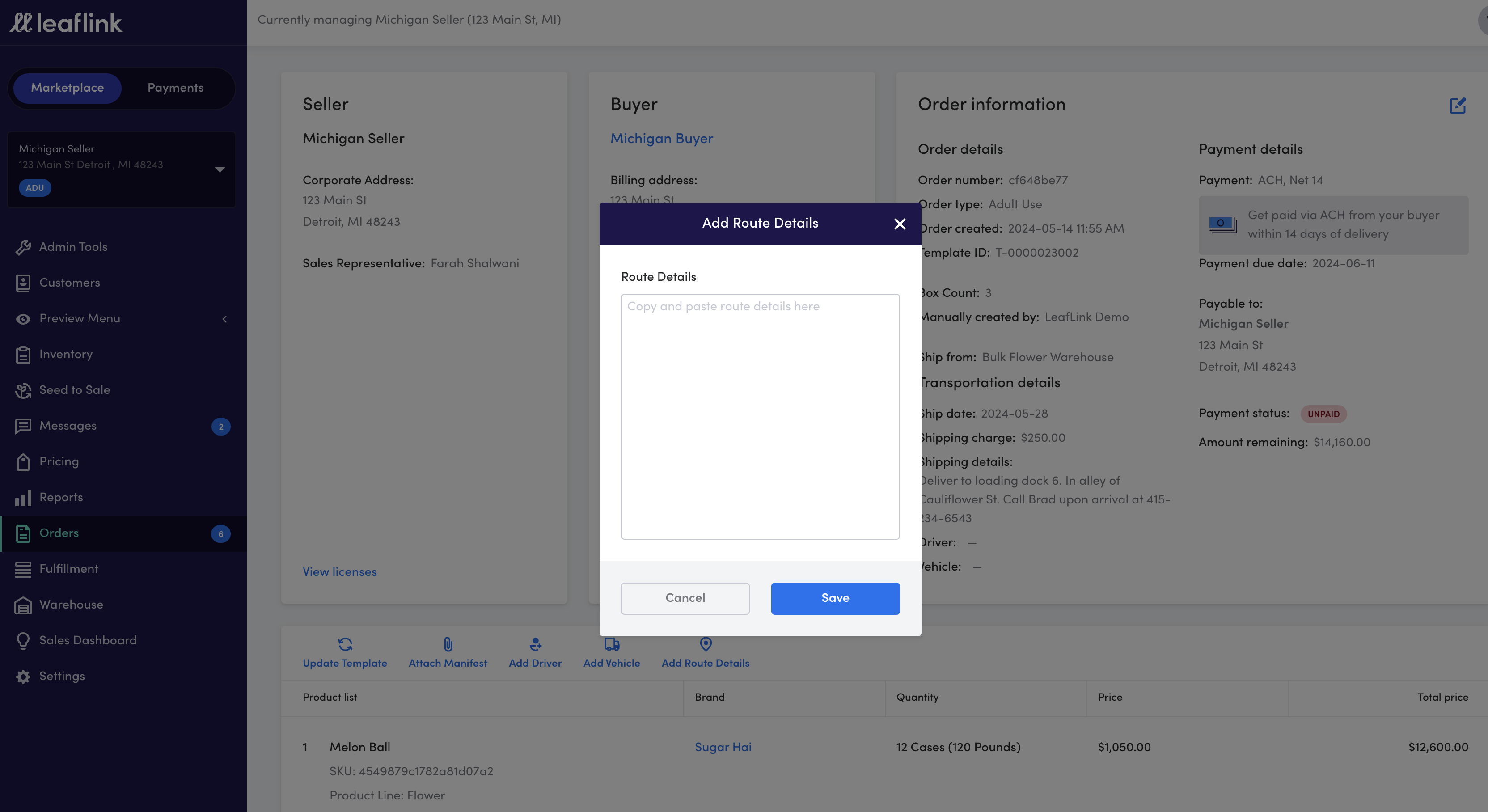
Task: Click the Orders sidebar icon
Action: coord(23,533)
